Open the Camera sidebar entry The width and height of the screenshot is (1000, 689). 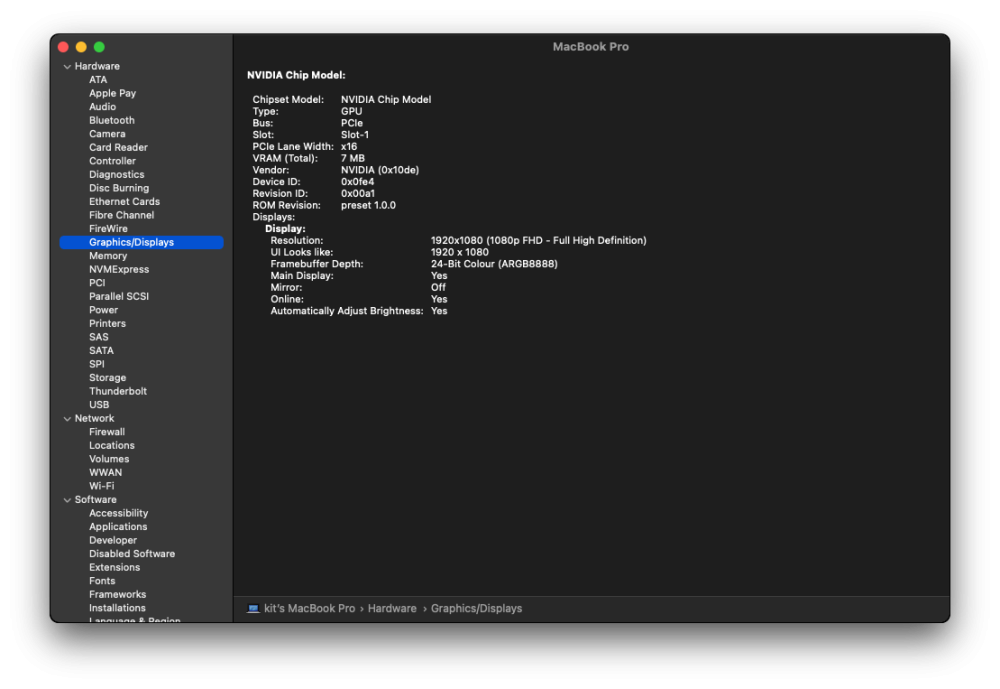pyautogui.click(x=107, y=134)
